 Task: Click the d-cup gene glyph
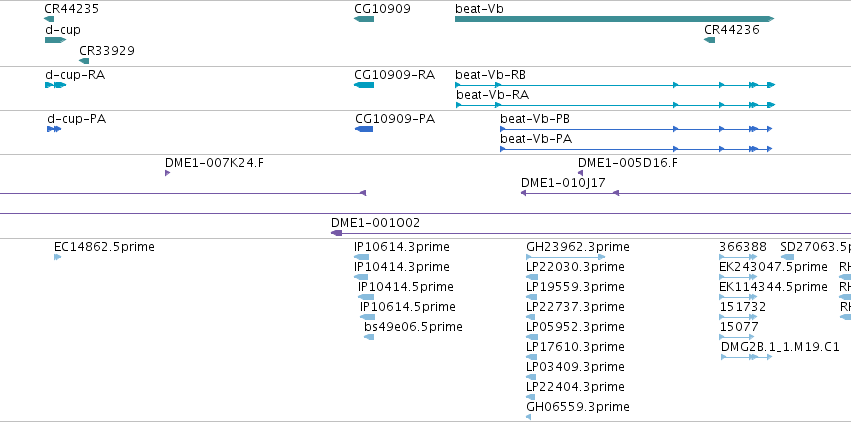(55, 40)
